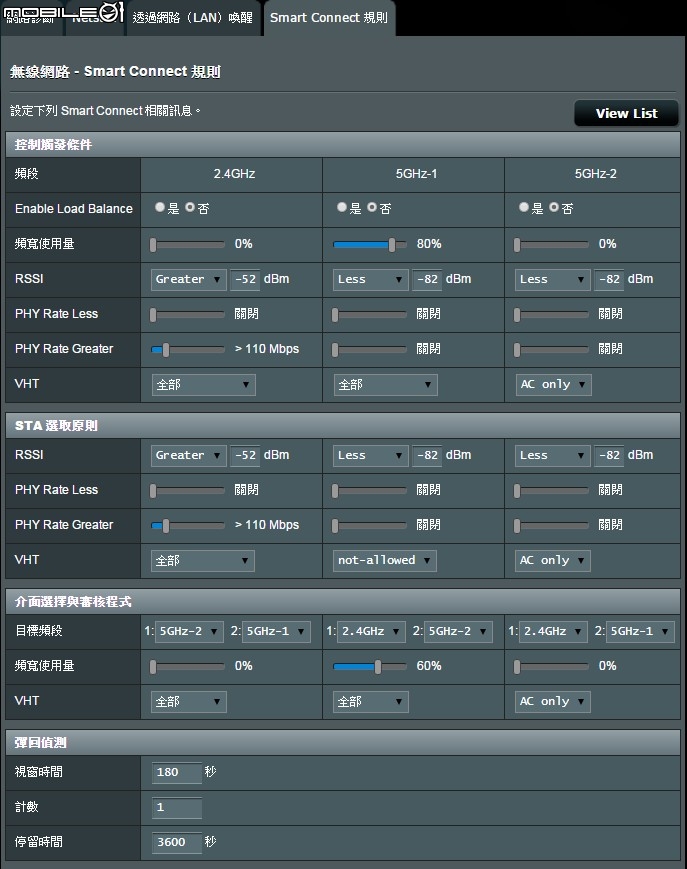
Task: Open interface VHT AC only dropdown for 5GHz-2
Action: coord(553,702)
